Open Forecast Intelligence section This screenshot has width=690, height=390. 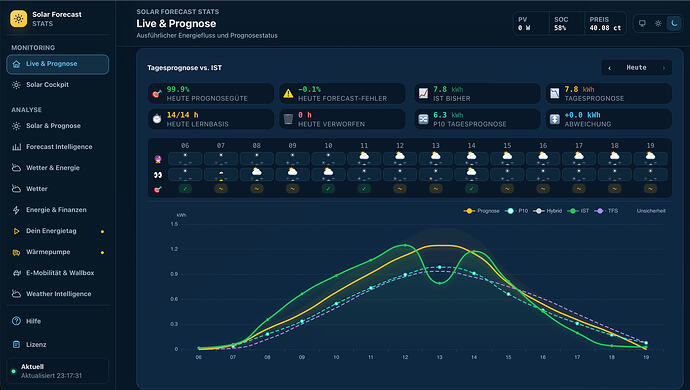[x=58, y=147]
